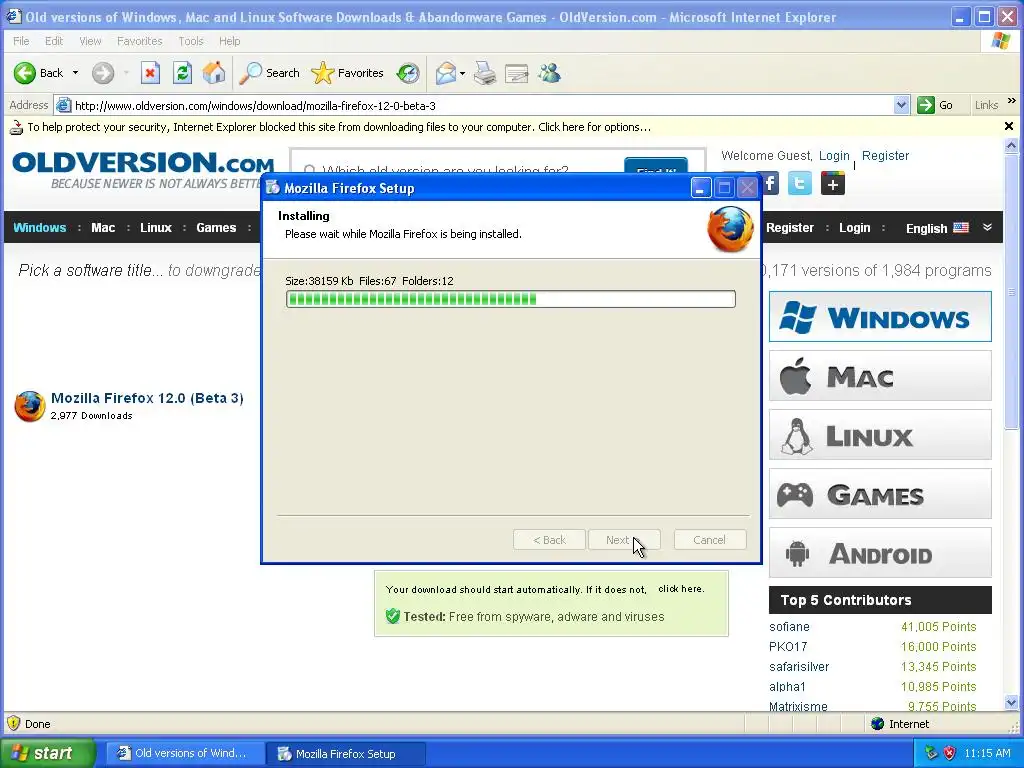This screenshot has height=768, width=1024.
Task: Click the Mail envelope toolbar icon
Action: (x=446, y=73)
